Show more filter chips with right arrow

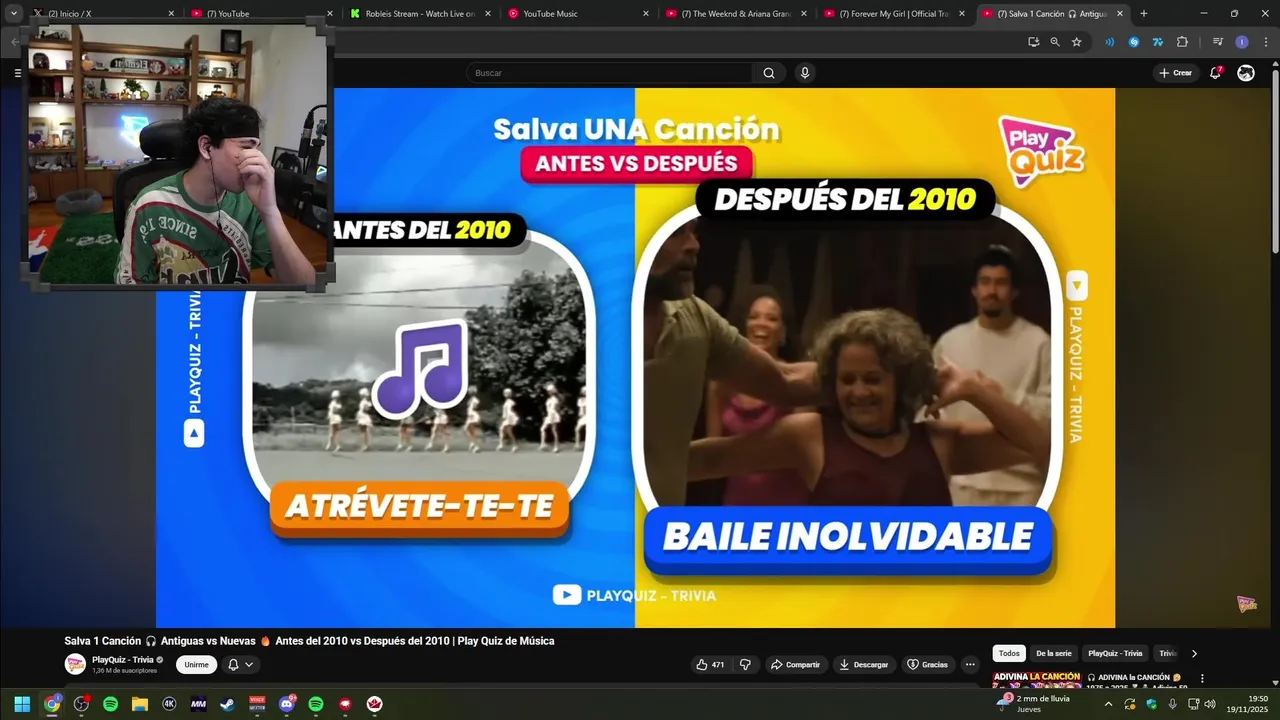pyautogui.click(x=1194, y=653)
